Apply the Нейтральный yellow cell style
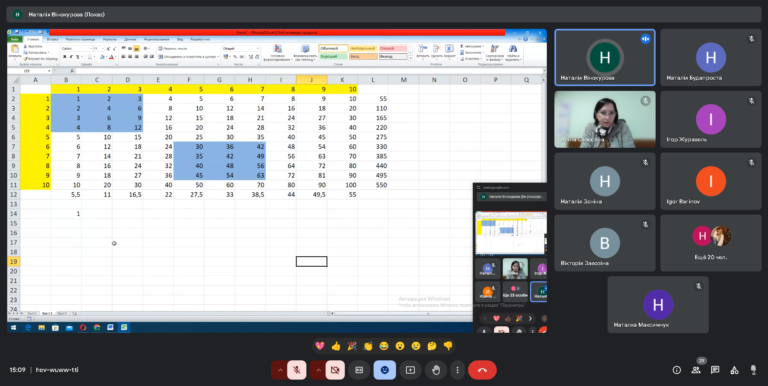768x386 pixels. (x=363, y=48)
